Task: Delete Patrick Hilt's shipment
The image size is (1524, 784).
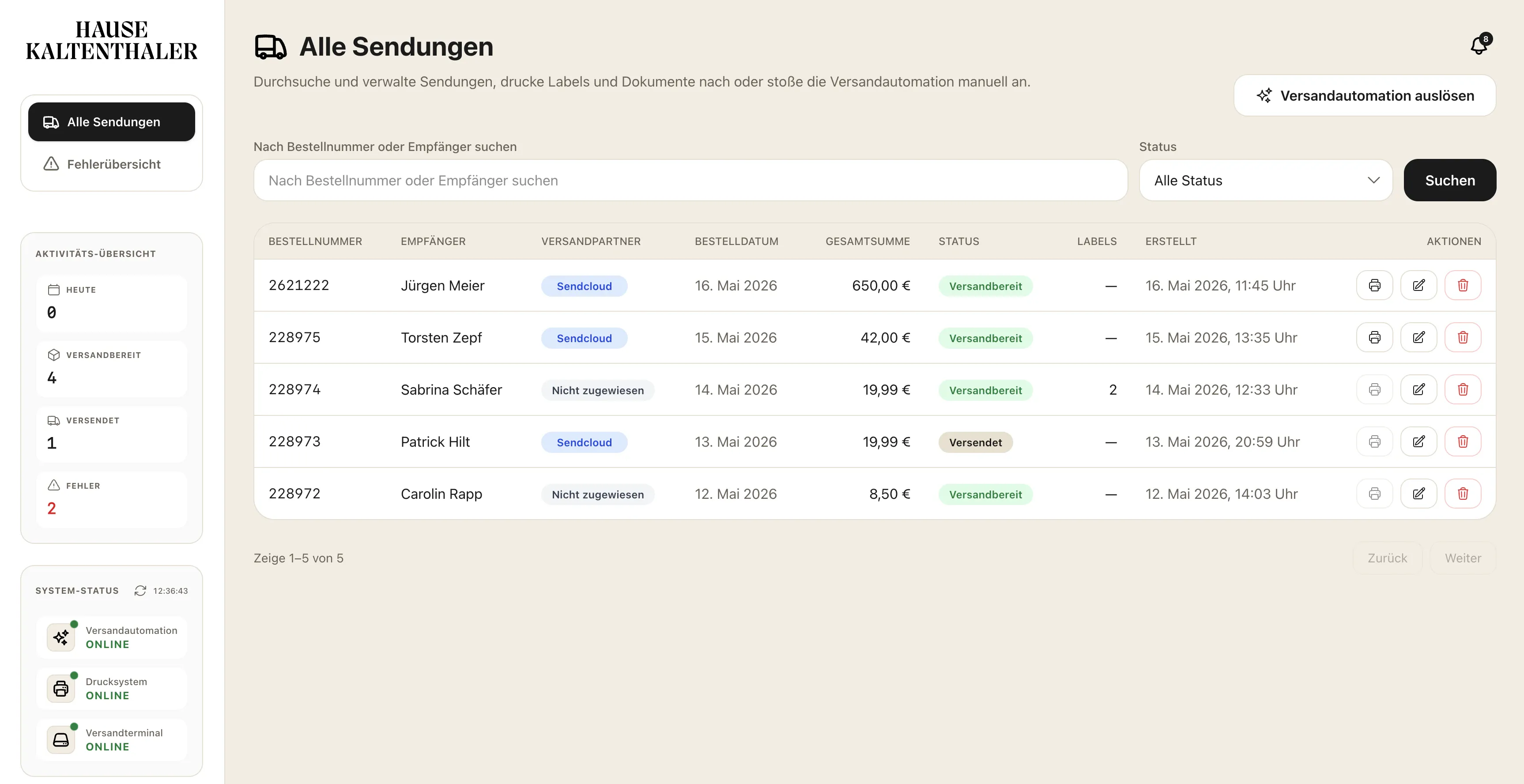Action: (1463, 441)
